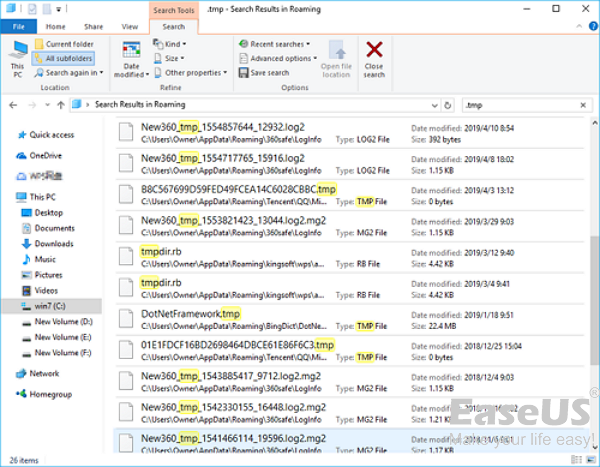Open Desktop folder in sidebar

point(42,213)
